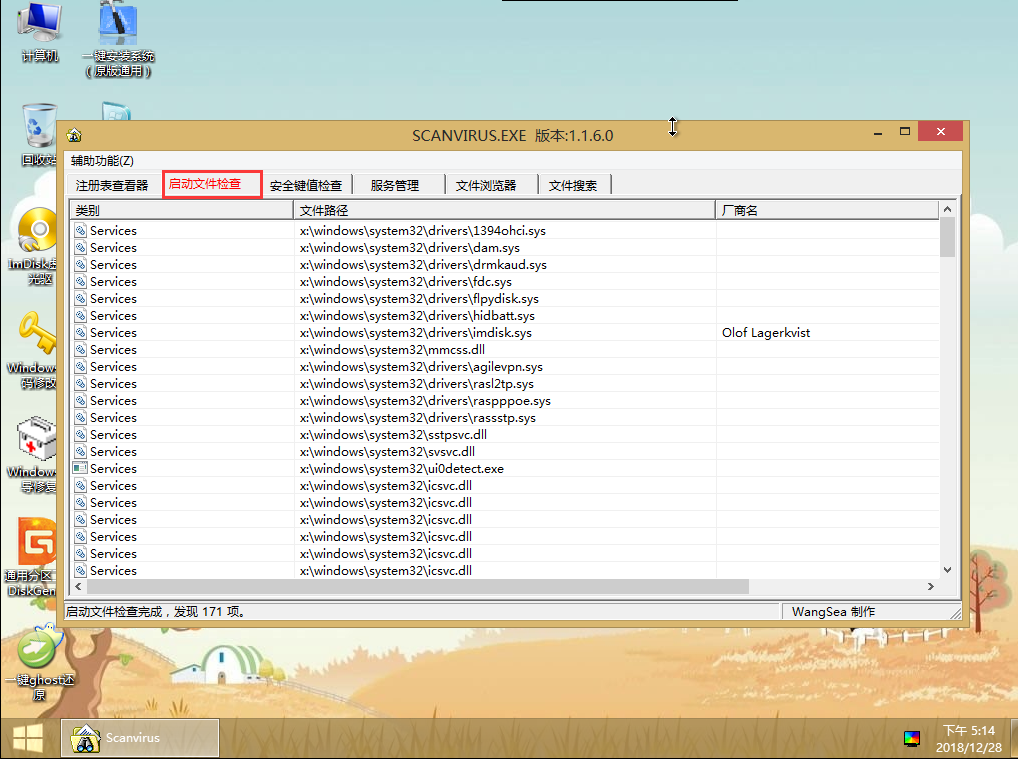Select the ui0detect.exe row icon

[x=80, y=468]
